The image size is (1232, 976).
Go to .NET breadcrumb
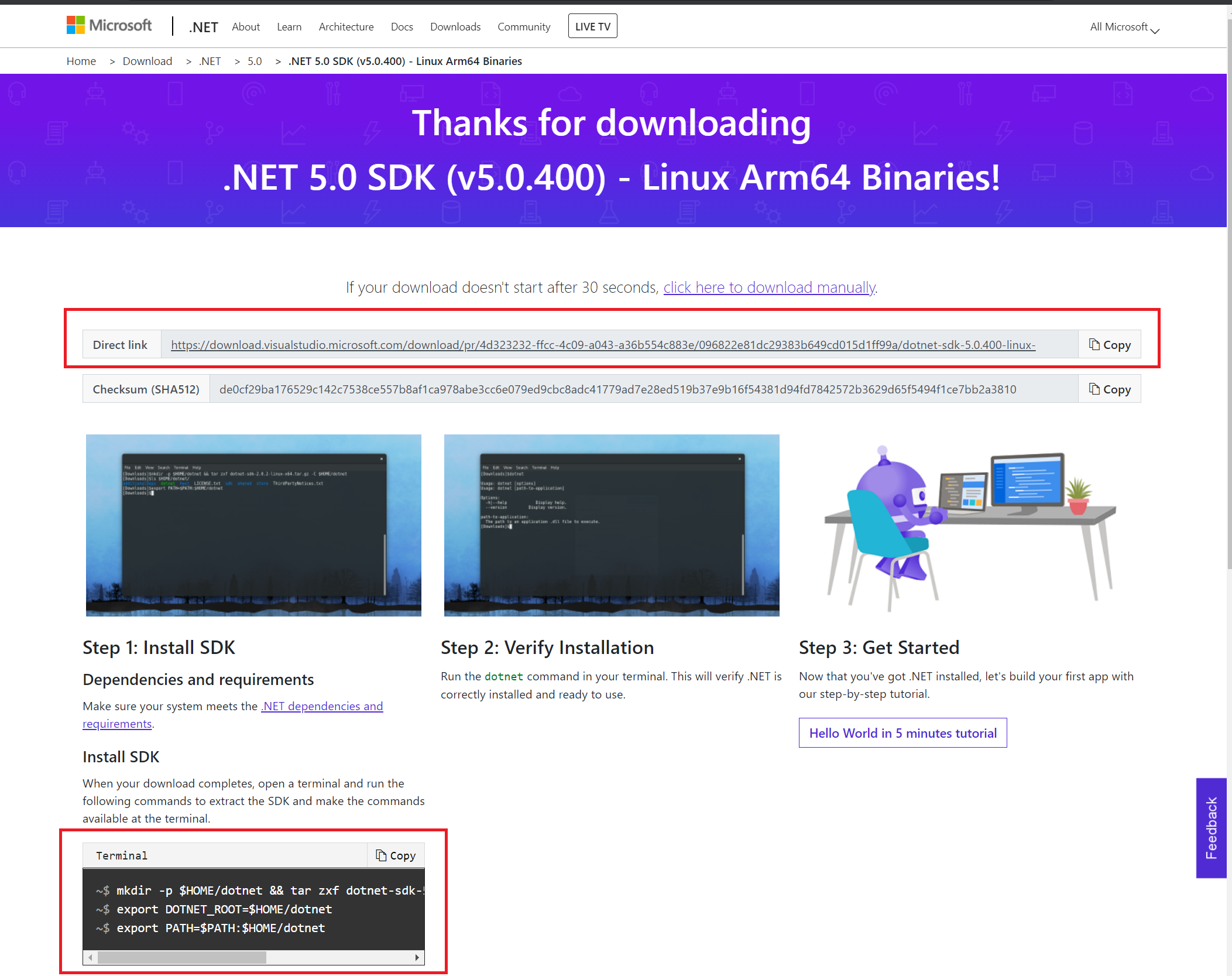tap(210, 61)
